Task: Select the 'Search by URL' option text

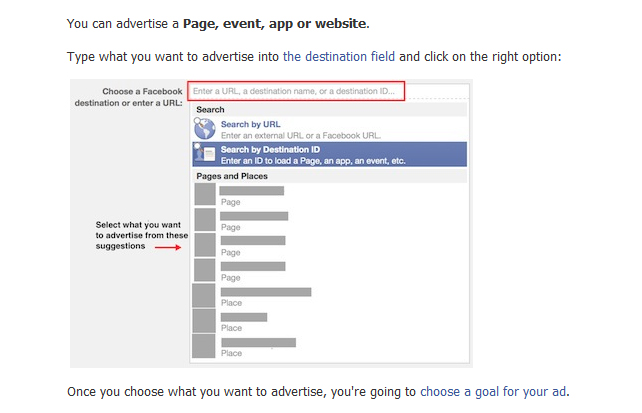Action: [250, 125]
